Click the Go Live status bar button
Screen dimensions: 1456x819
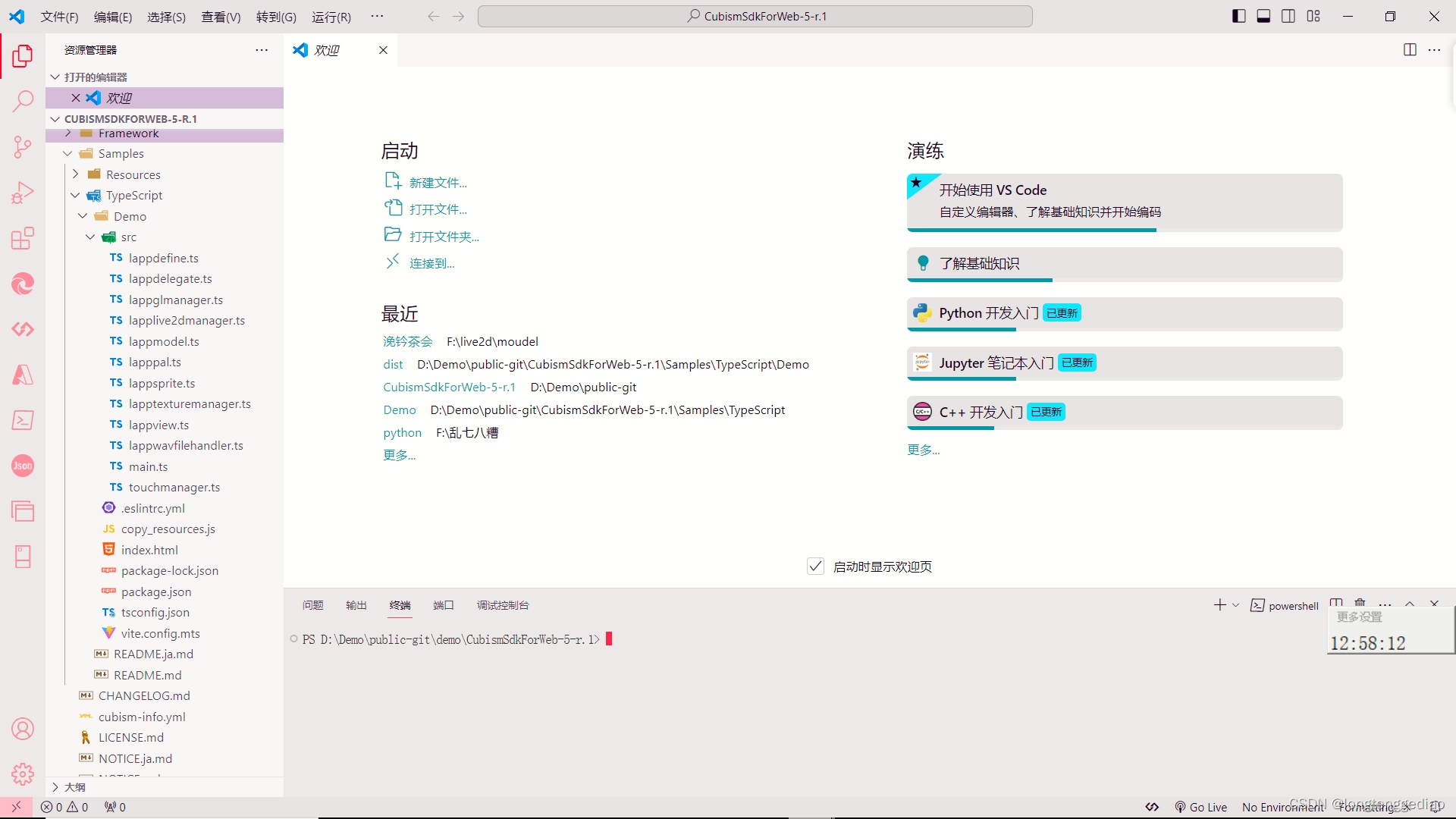1200,807
